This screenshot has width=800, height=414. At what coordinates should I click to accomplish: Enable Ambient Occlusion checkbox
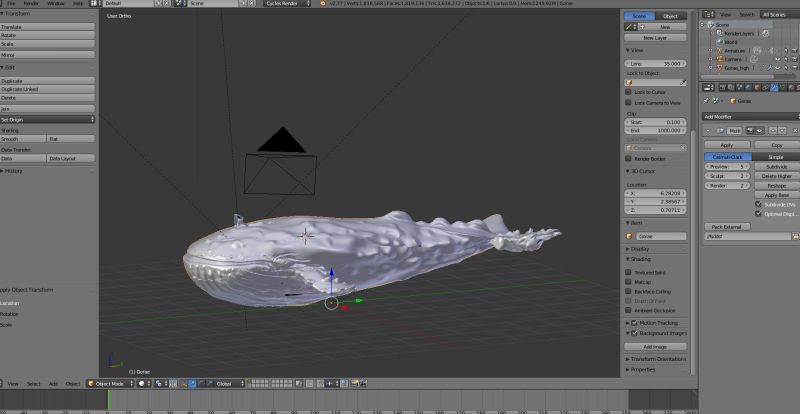tap(628, 310)
